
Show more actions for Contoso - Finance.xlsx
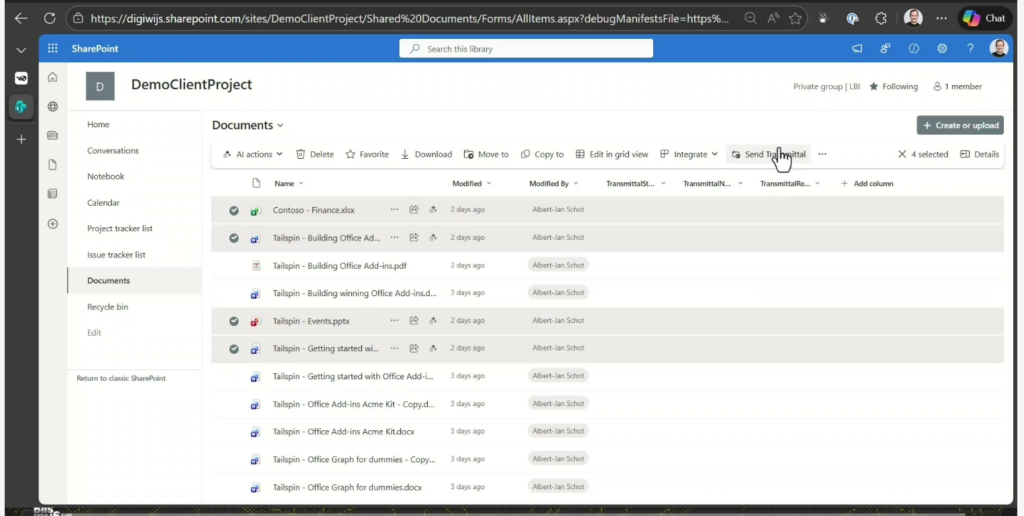(x=394, y=210)
